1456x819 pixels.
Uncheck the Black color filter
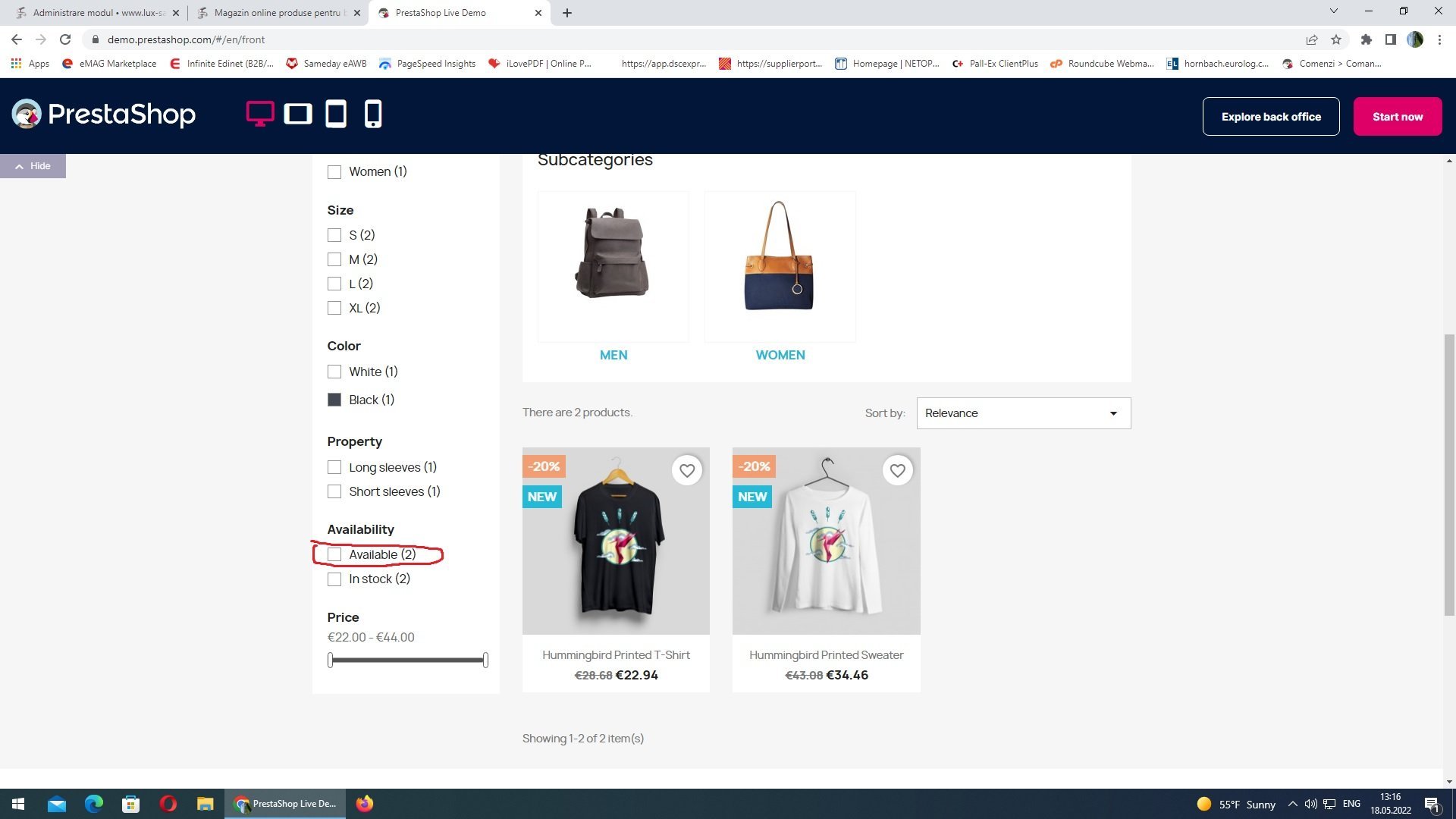click(334, 400)
